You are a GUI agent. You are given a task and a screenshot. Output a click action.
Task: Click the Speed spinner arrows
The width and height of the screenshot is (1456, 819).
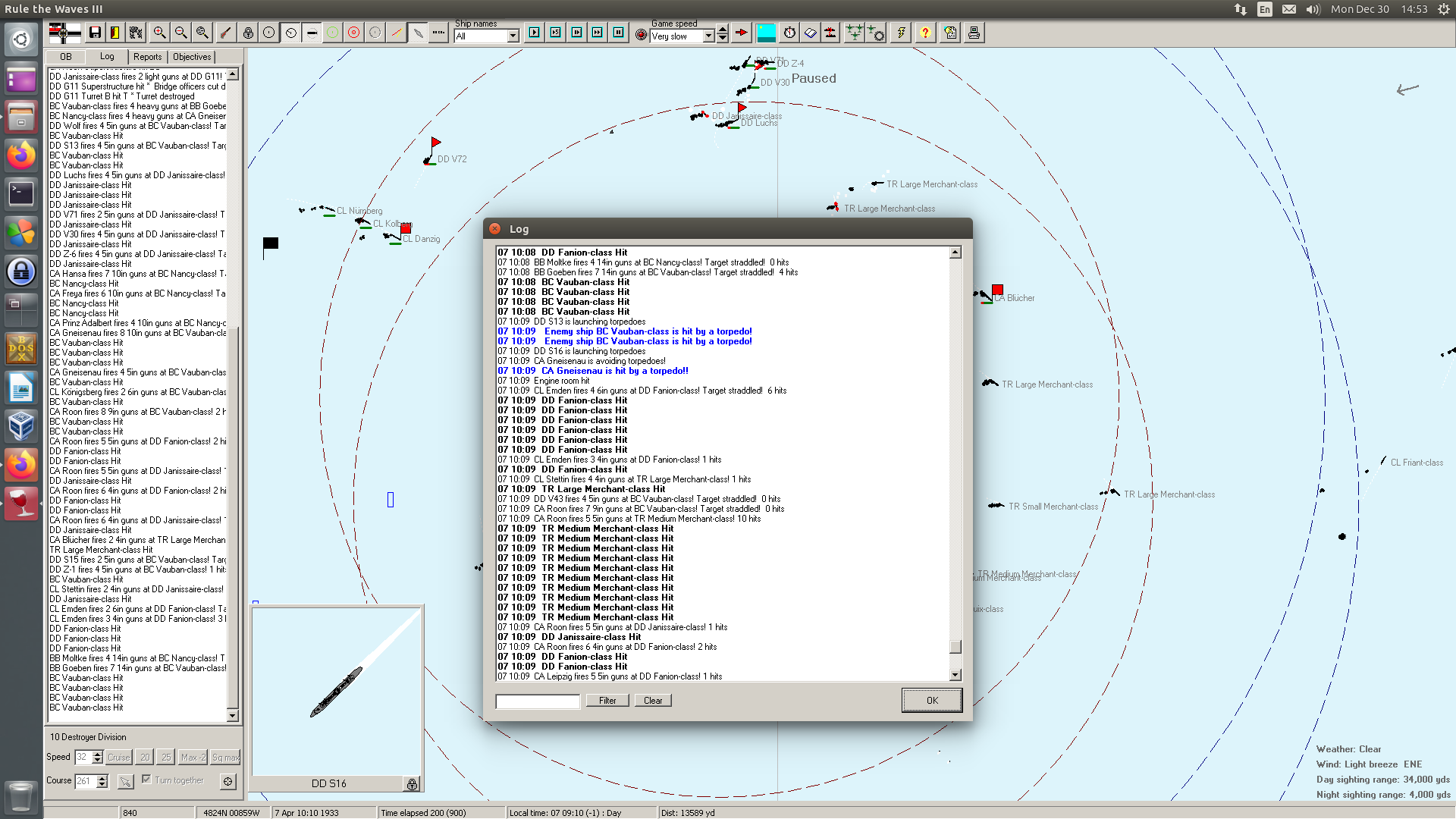tap(97, 757)
